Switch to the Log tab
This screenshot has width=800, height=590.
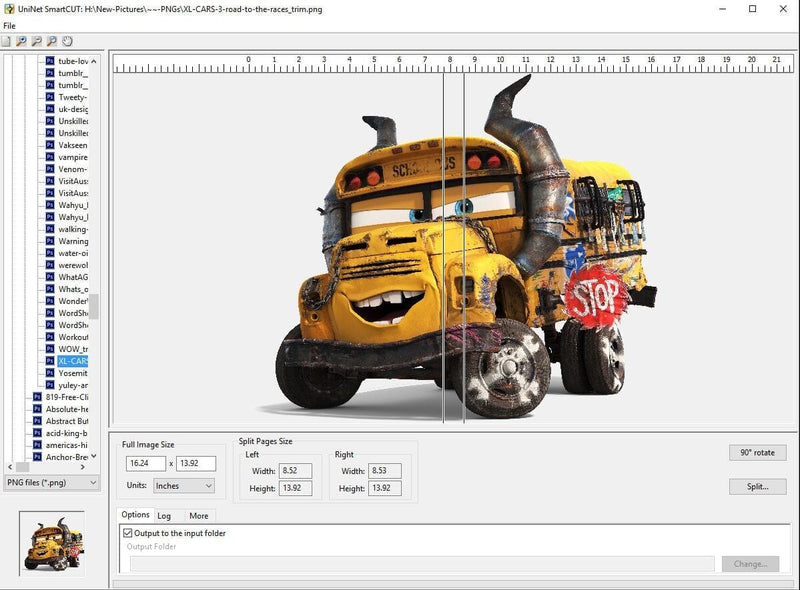pos(166,515)
